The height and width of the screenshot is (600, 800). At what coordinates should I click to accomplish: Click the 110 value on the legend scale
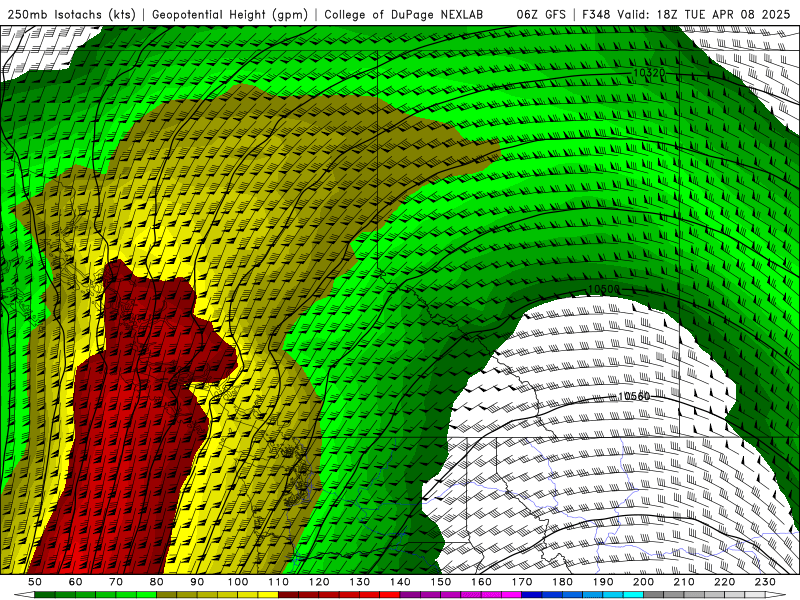point(279,582)
